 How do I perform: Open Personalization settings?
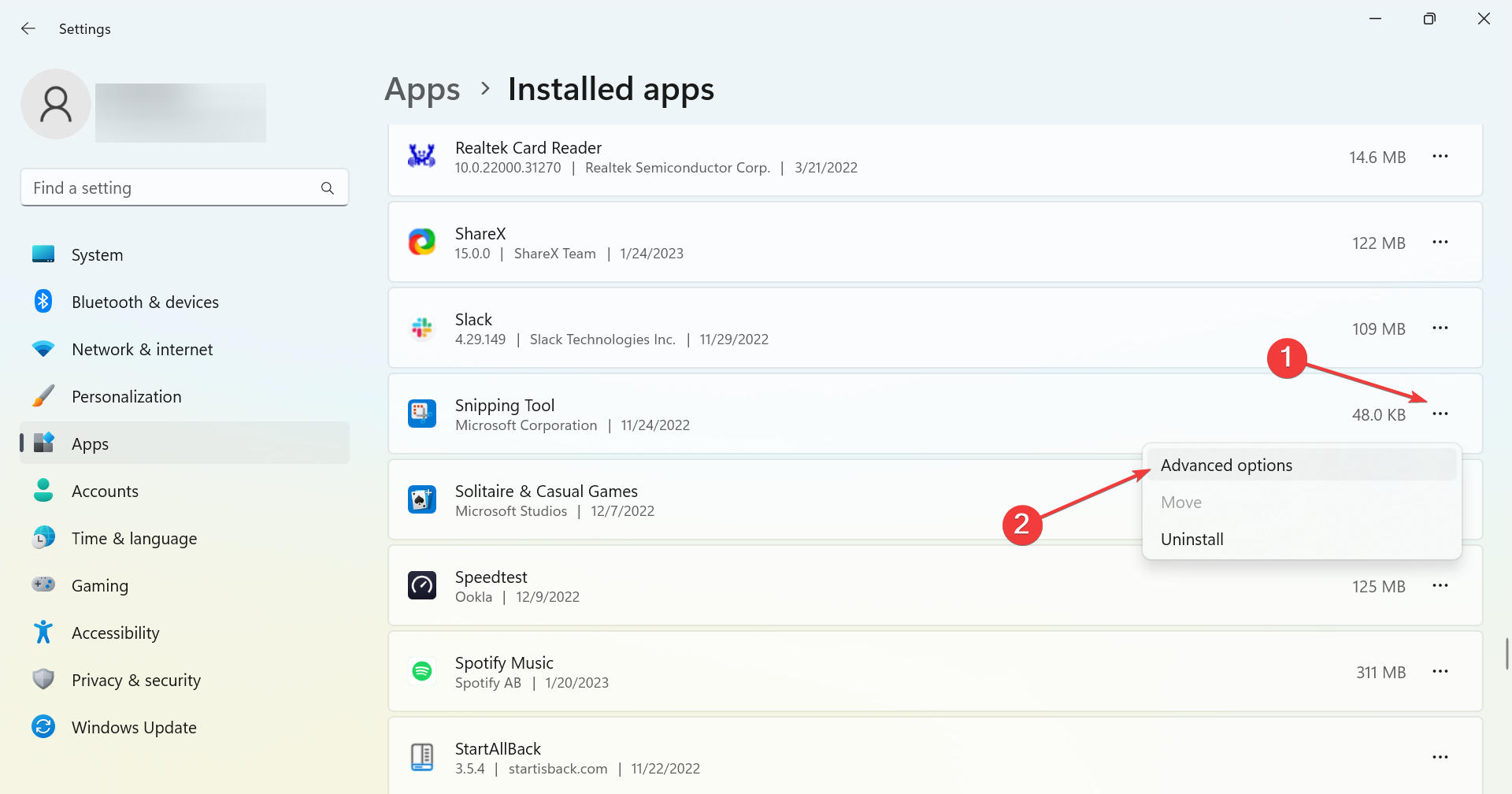184,396
